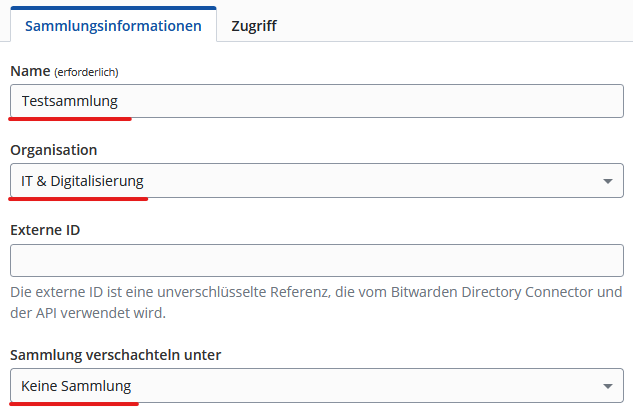Click the Organisation field label
Image resolution: width=633 pixels, height=414 pixels.
pos(54,150)
